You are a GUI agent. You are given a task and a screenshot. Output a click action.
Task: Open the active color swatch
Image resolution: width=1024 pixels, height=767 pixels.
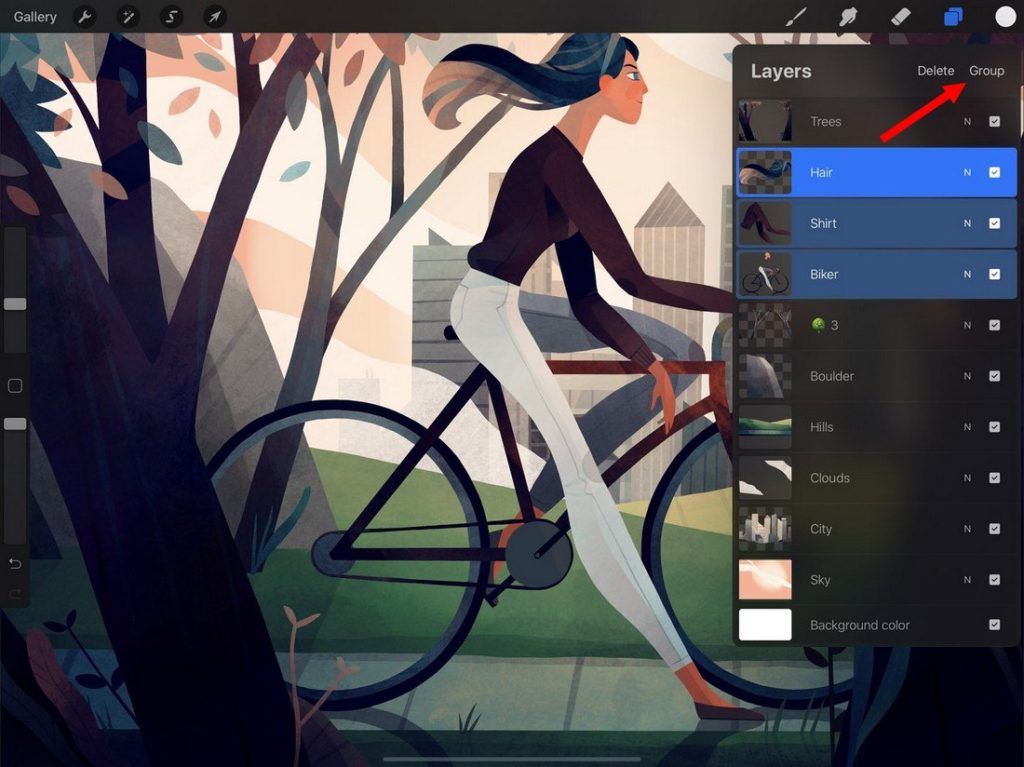pyautogui.click(x=1005, y=16)
